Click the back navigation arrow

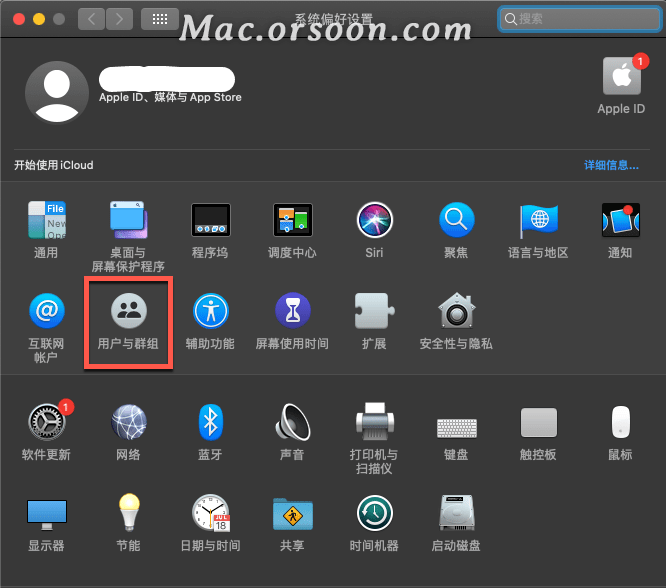click(91, 18)
